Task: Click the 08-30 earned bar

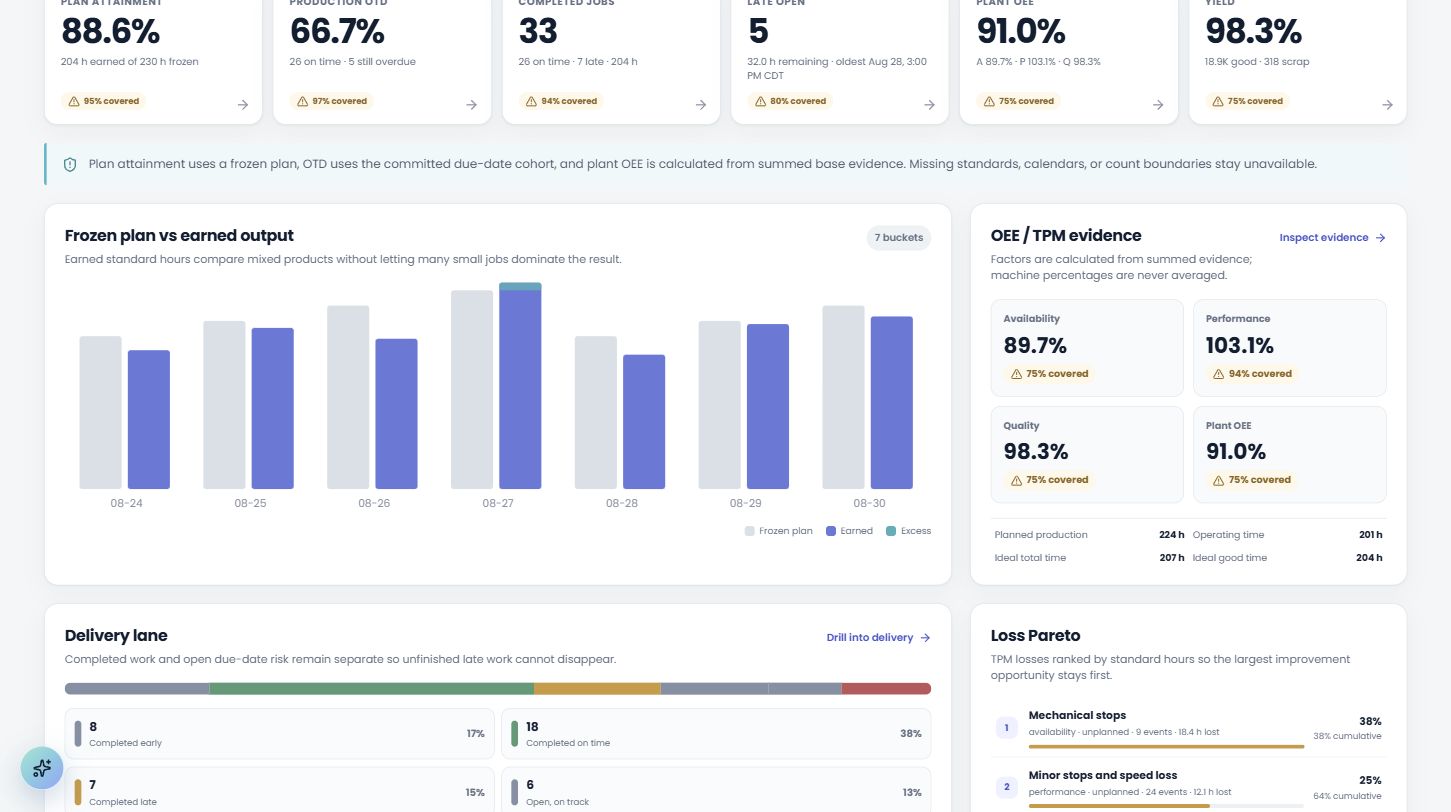Action: [892, 402]
